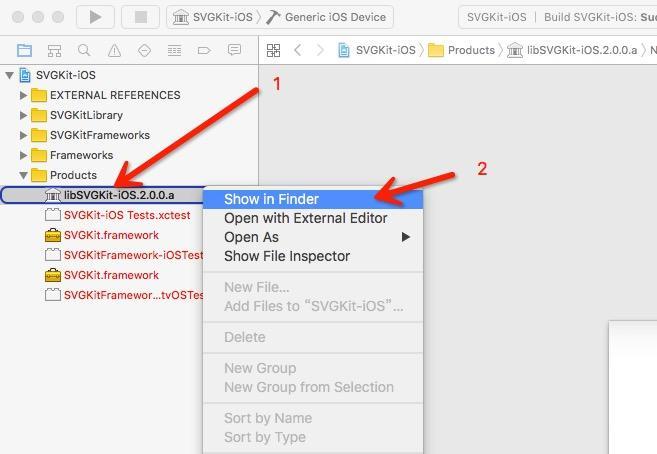Viewport: 657px width, 454px height.
Task: Select Open with External Editor
Action: pyautogui.click(x=305, y=218)
